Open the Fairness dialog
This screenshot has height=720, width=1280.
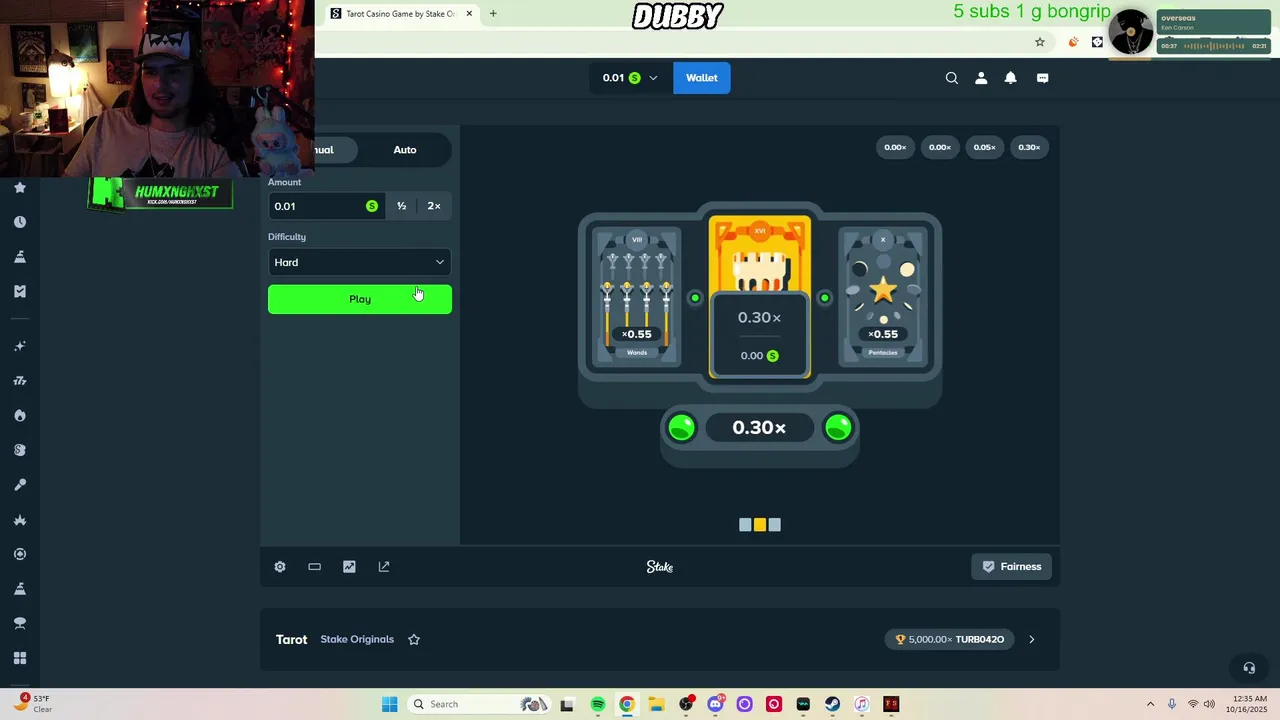(x=1012, y=567)
